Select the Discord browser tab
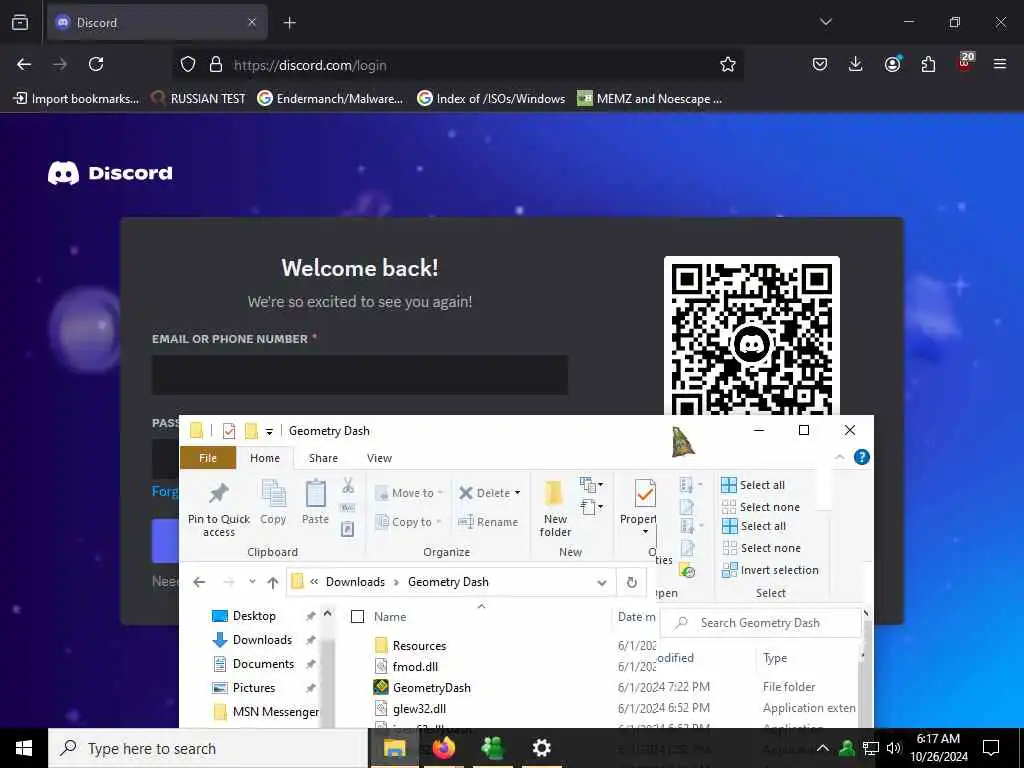 [157, 23]
